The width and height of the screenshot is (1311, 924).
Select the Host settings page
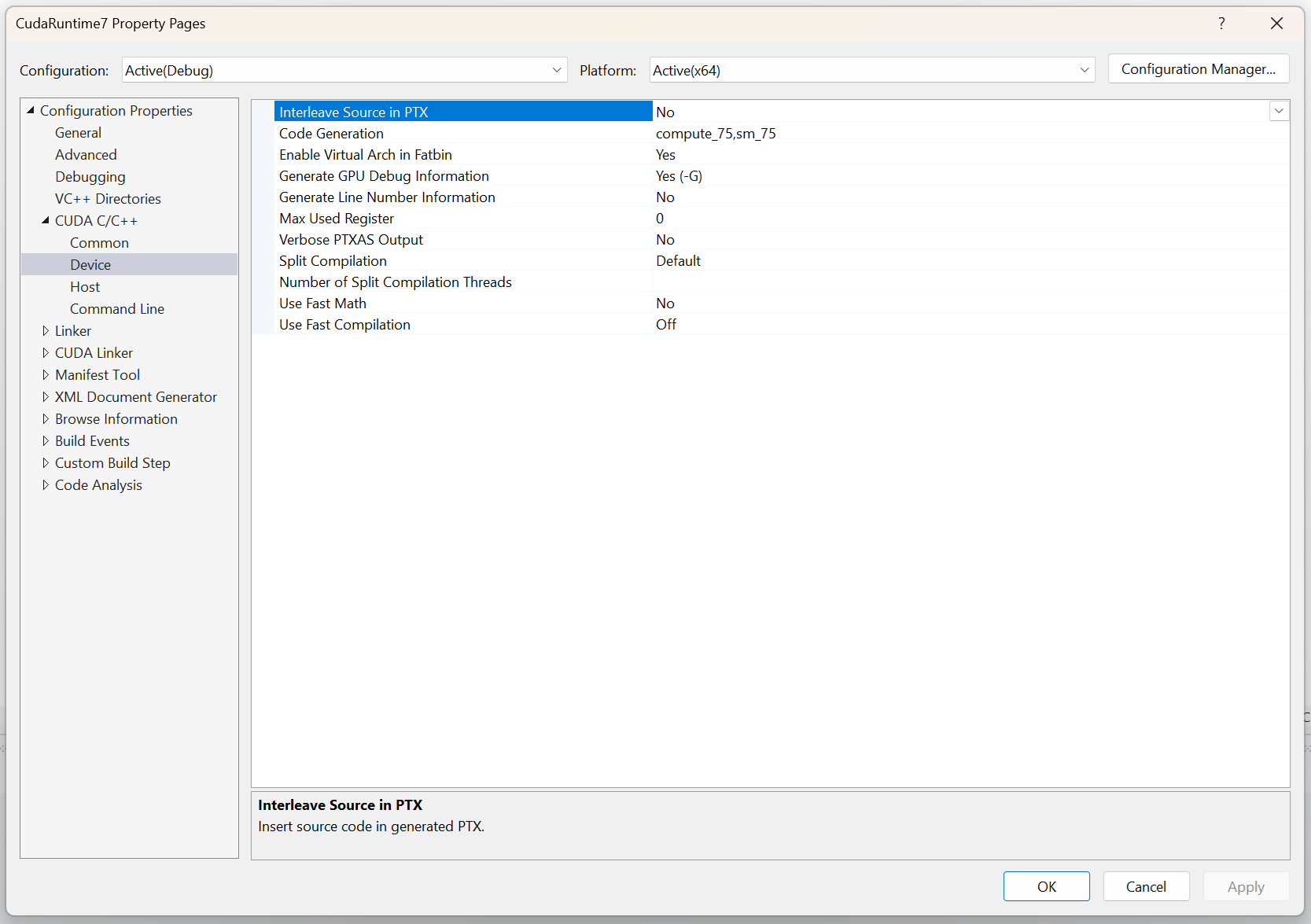84,286
